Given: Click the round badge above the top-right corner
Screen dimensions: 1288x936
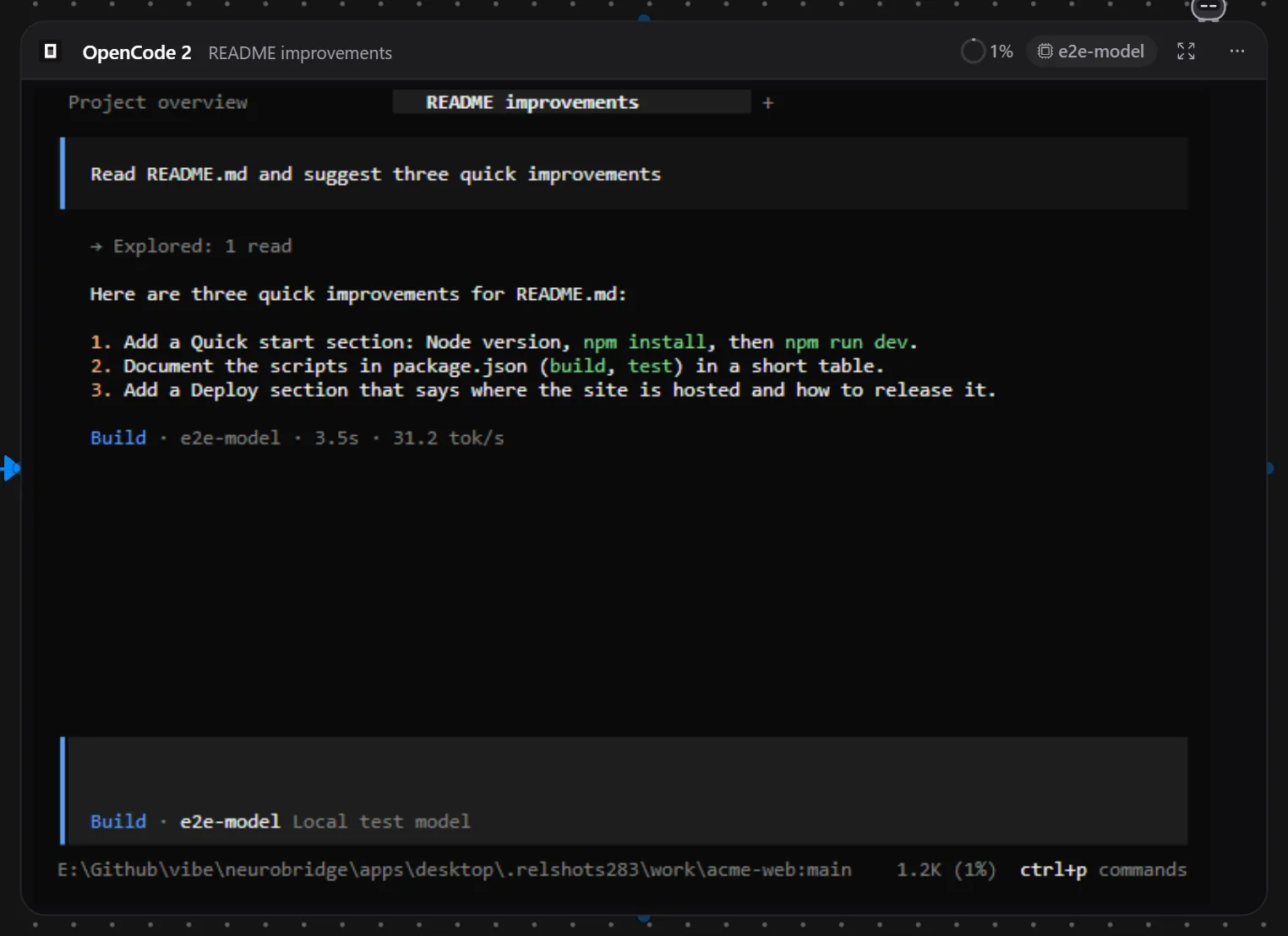Looking at the screenshot, I should pos(1209,8).
